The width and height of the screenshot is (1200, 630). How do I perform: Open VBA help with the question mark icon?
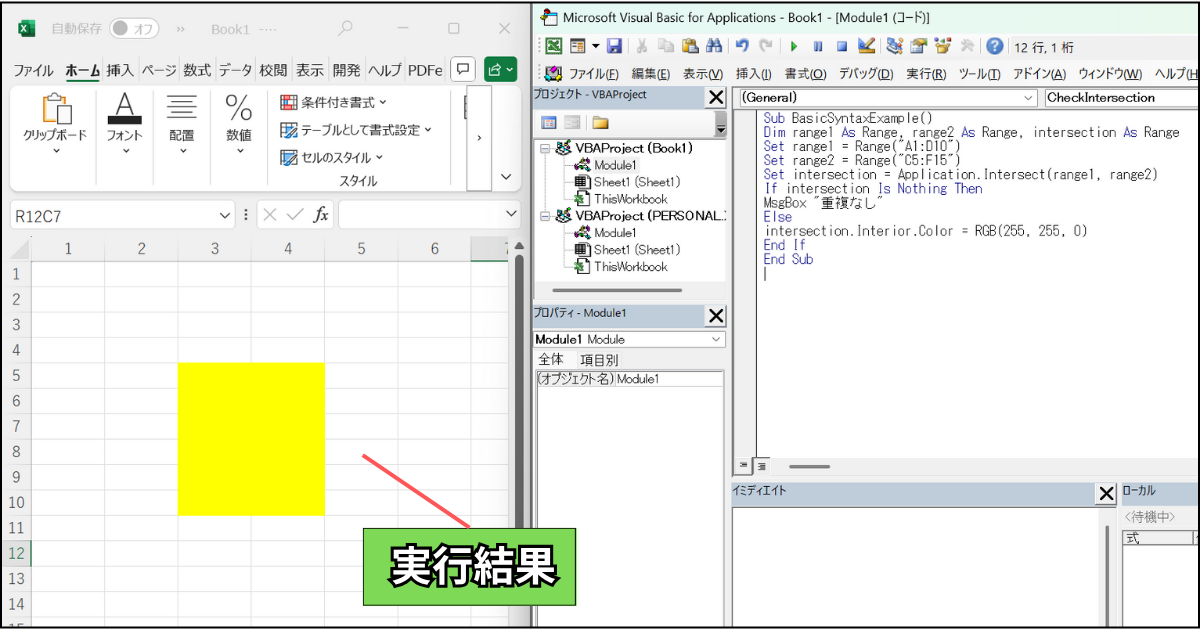(994, 46)
